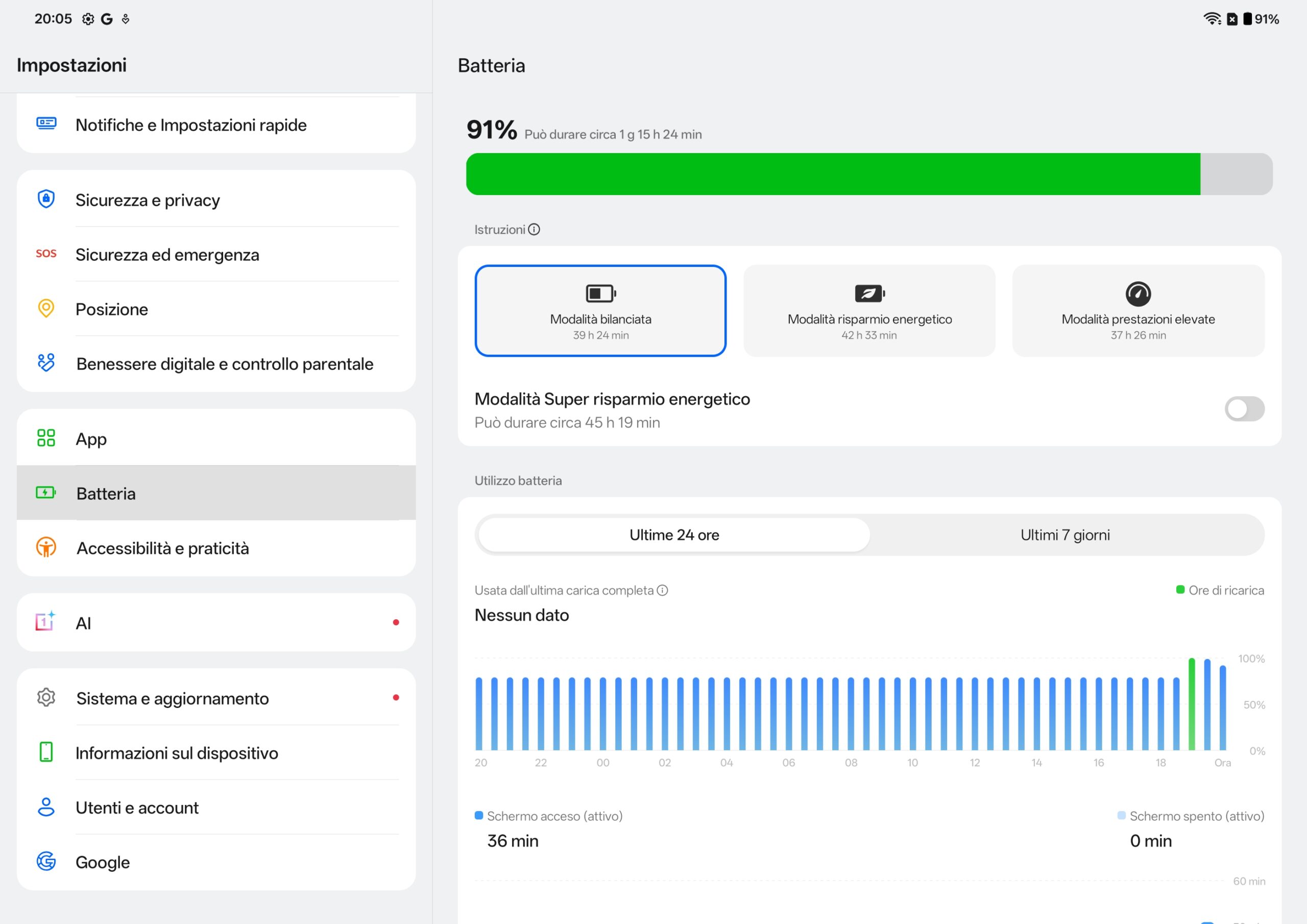Viewport: 1307px width, 924px height.
Task: Click the 91% green battery level bar
Action: coord(833,174)
